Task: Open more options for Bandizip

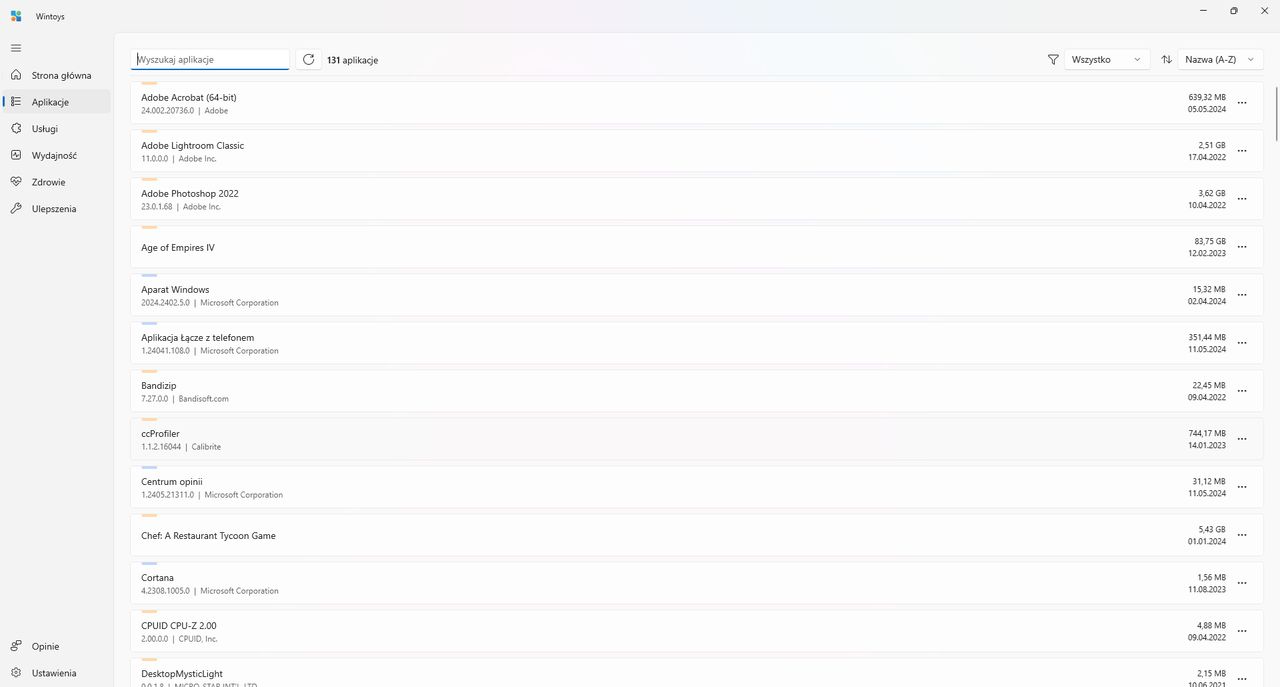Action: tap(1242, 391)
